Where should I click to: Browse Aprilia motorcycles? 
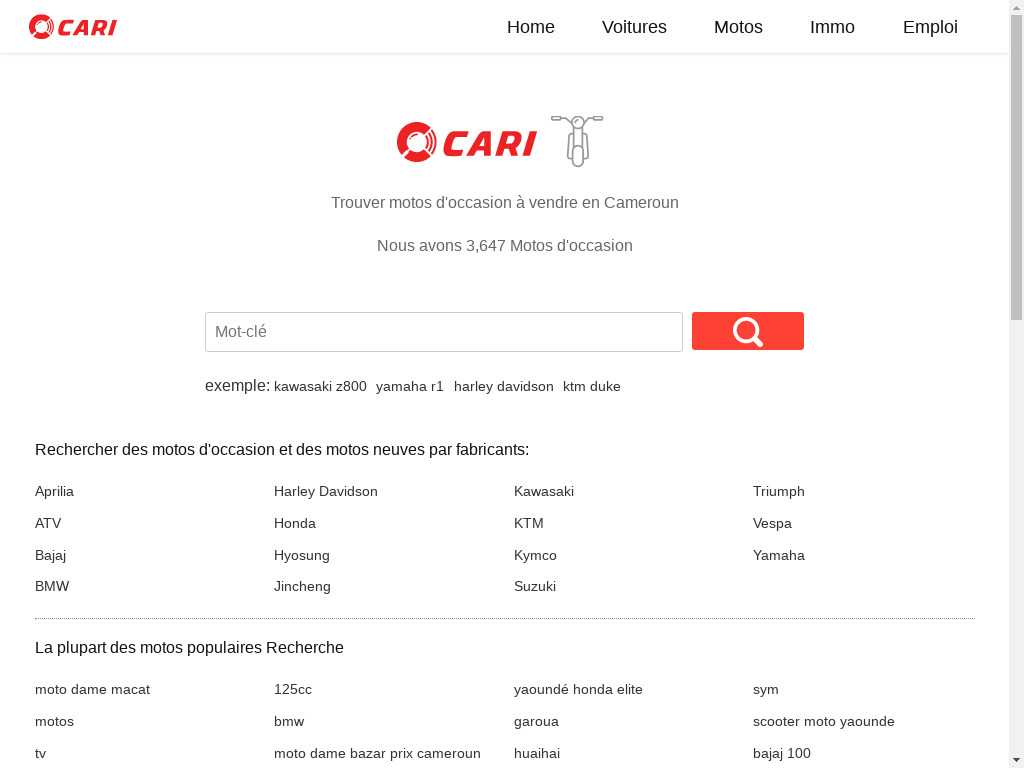pyautogui.click(x=54, y=491)
